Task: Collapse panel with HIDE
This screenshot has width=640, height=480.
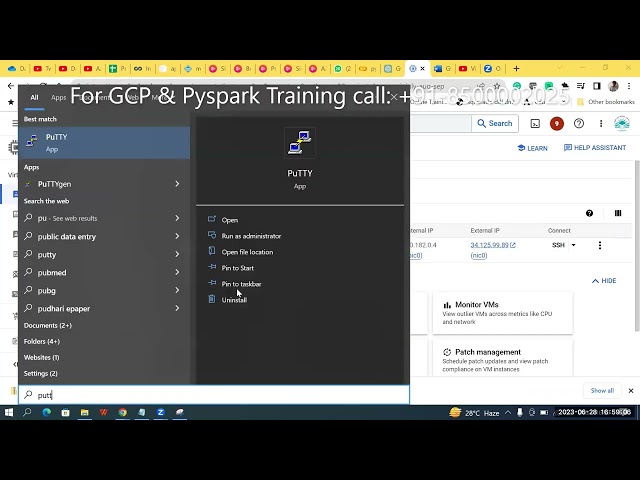Action: coord(604,281)
